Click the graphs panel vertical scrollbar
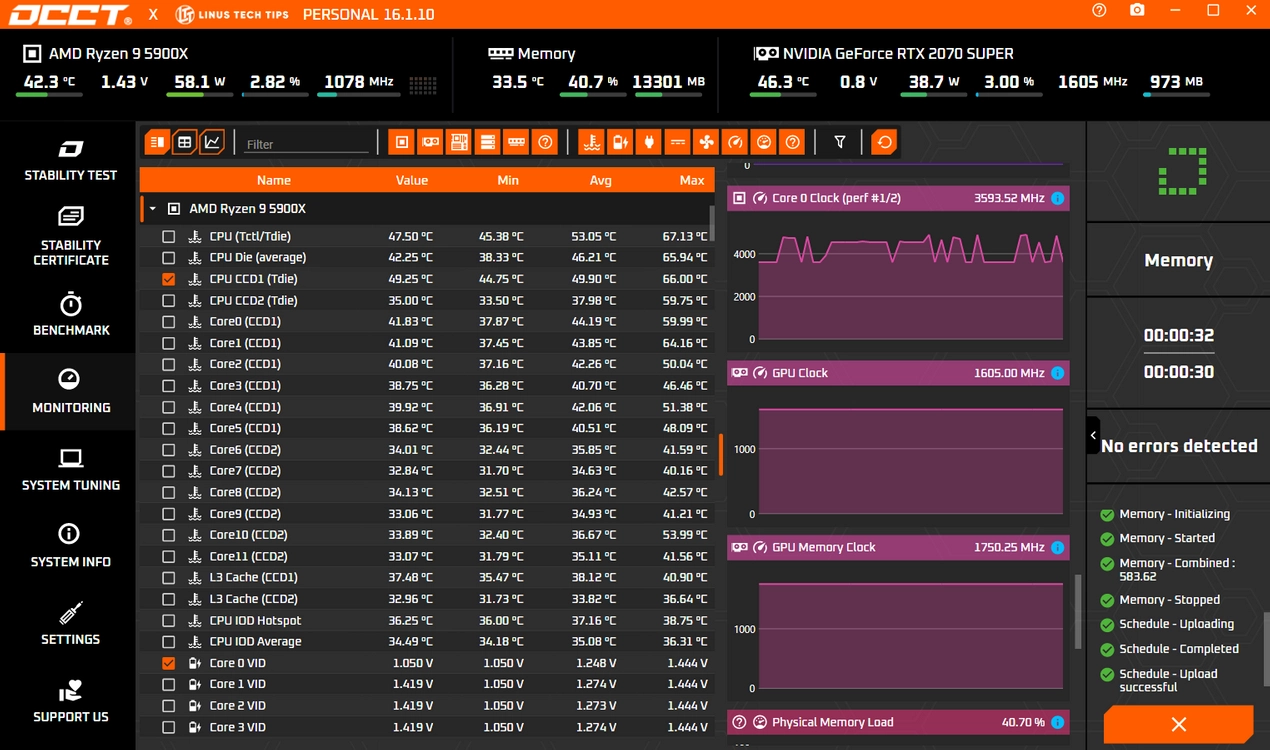The image size is (1270, 750). (x=1077, y=612)
